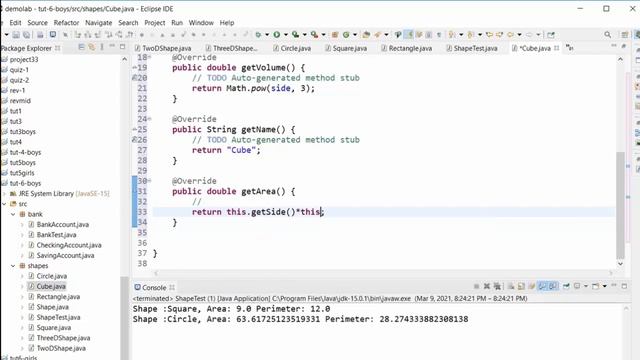Click the editor vertical scrollbar thumb
640x360 pixels.
620,205
